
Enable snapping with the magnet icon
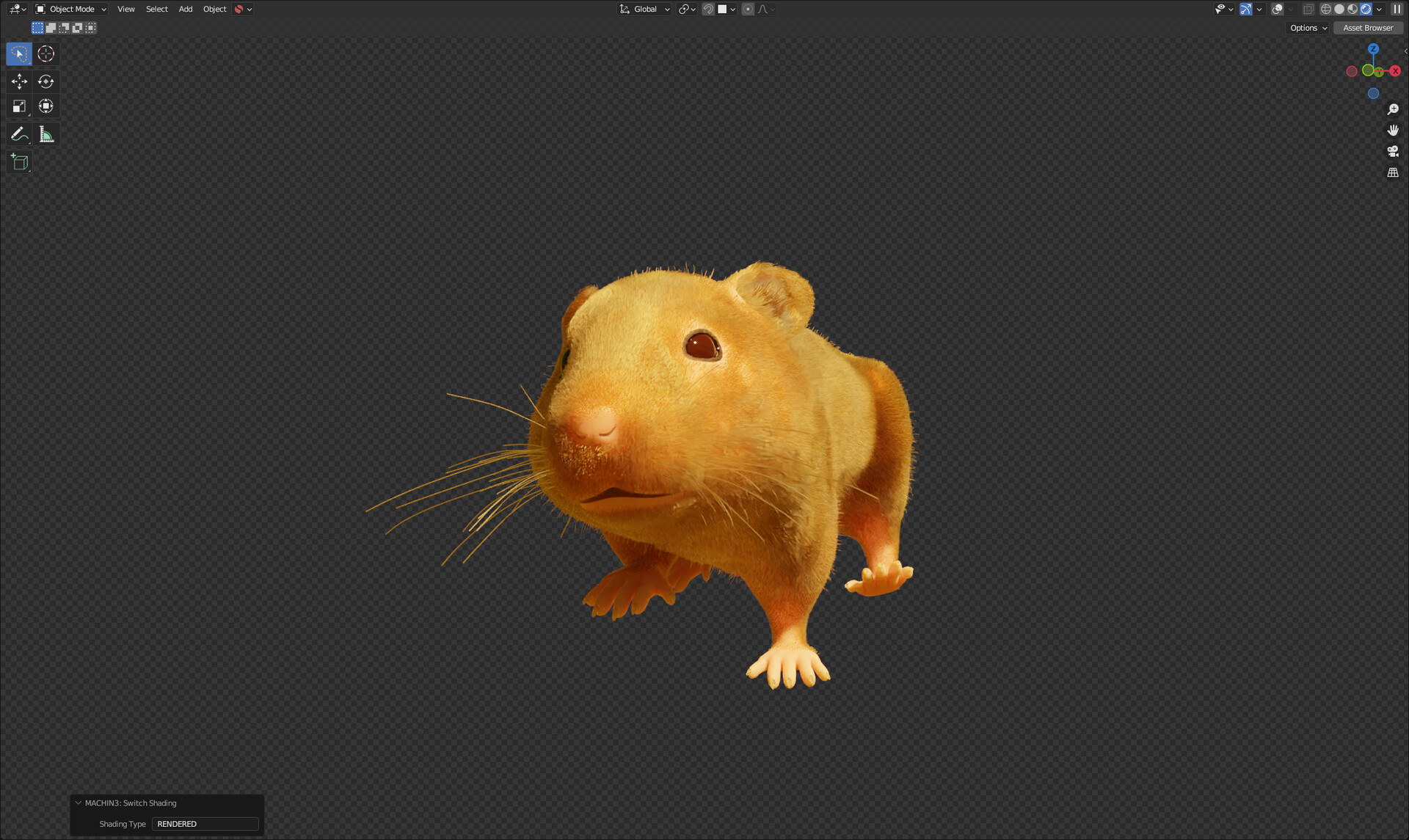pyautogui.click(x=707, y=9)
